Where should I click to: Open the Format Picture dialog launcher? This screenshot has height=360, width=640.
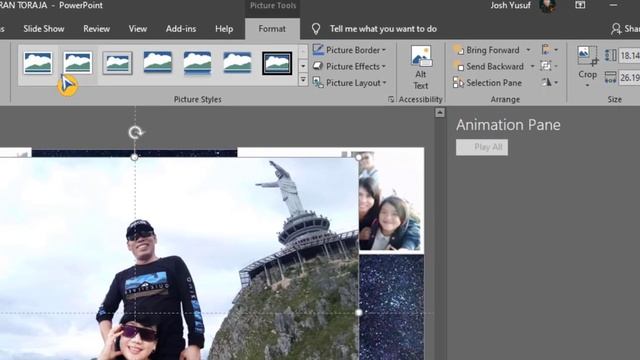(x=391, y=99)
